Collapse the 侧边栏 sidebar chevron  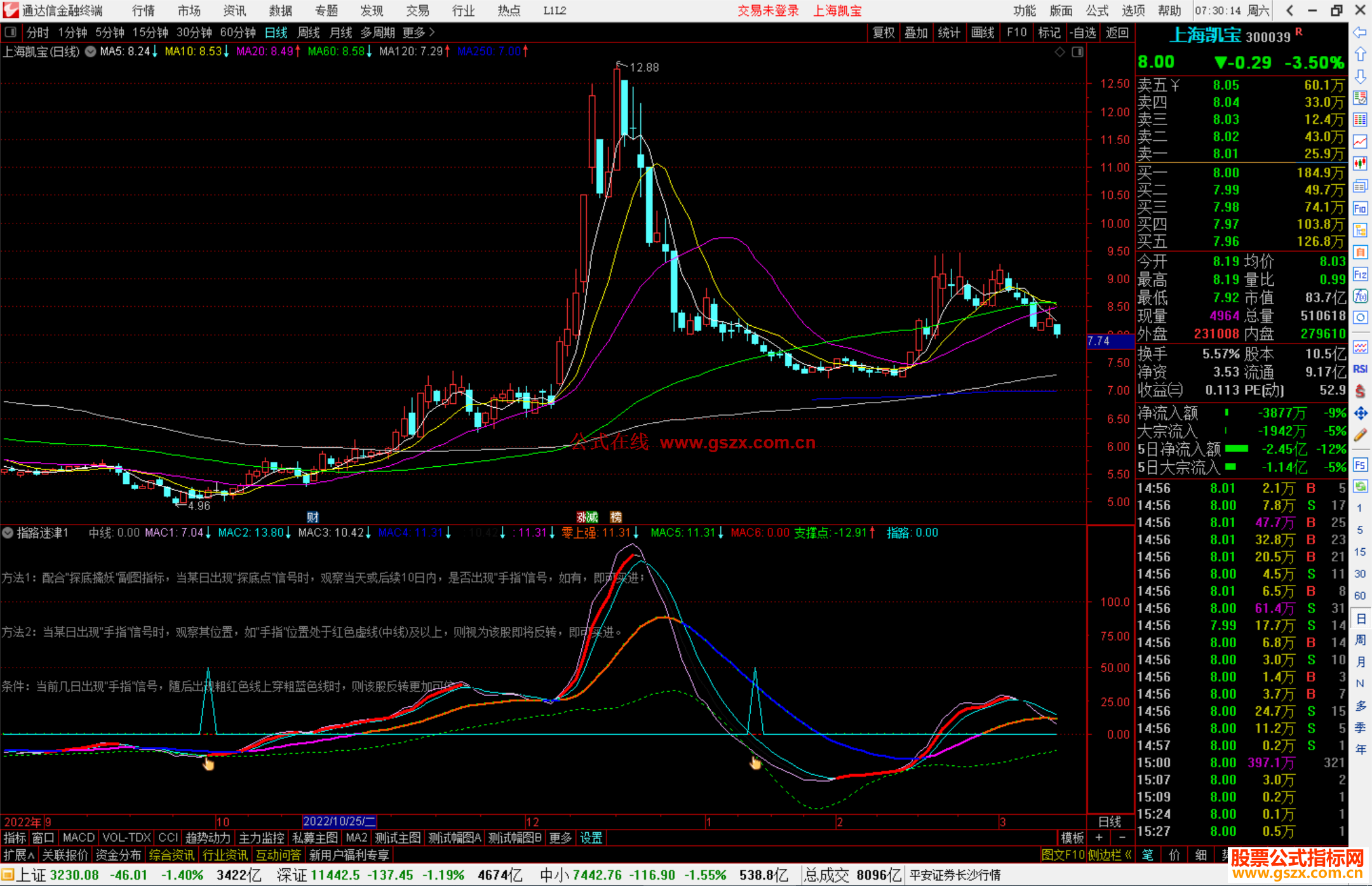click(1128, 855)
